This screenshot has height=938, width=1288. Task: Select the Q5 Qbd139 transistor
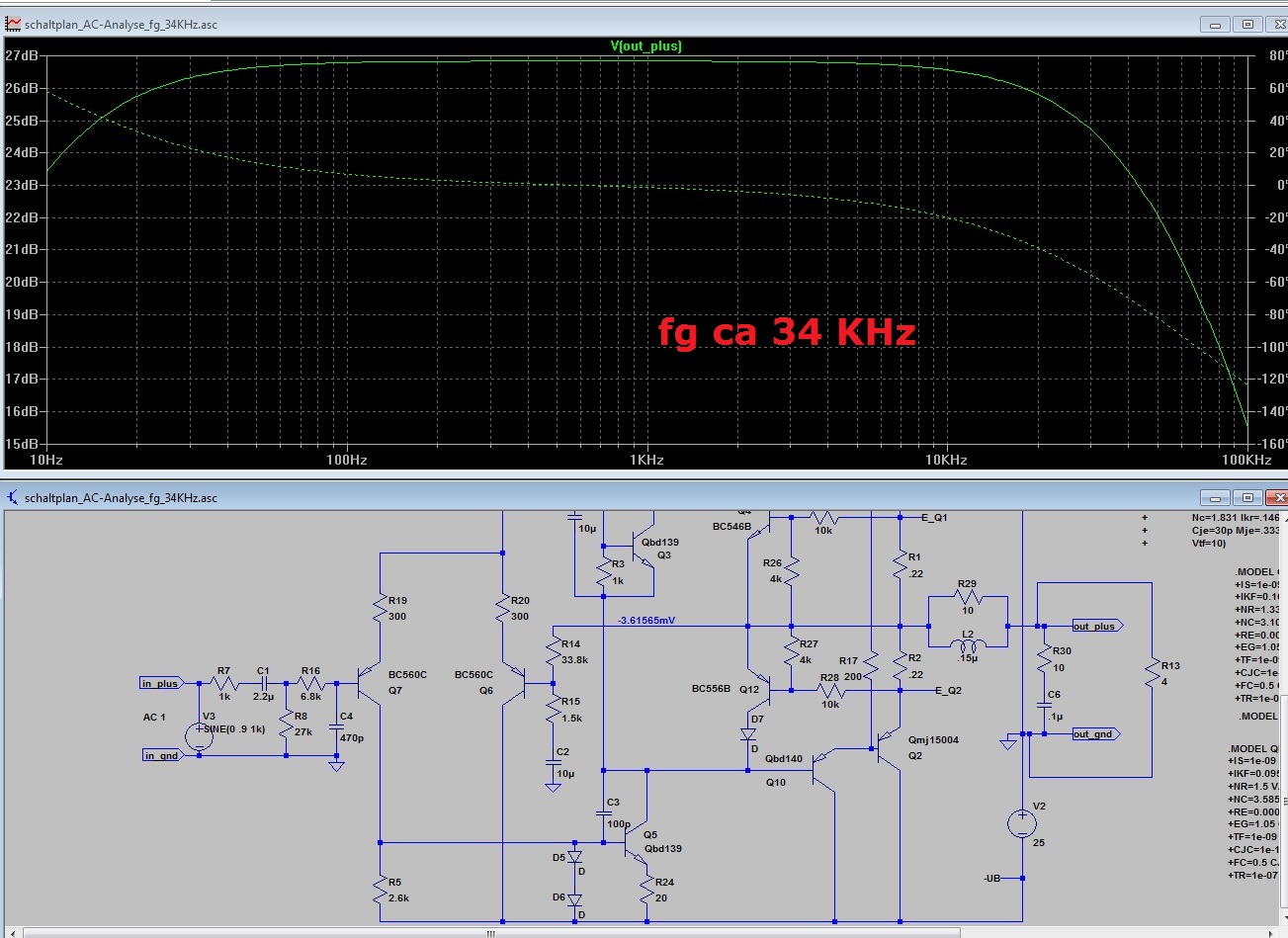click(x=638, y=842)
